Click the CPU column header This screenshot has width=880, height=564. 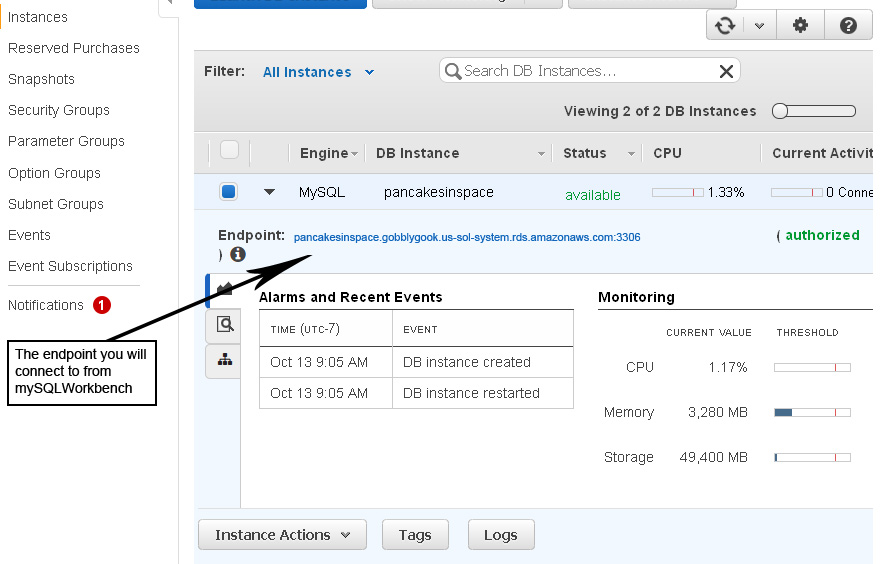(667, 153)
